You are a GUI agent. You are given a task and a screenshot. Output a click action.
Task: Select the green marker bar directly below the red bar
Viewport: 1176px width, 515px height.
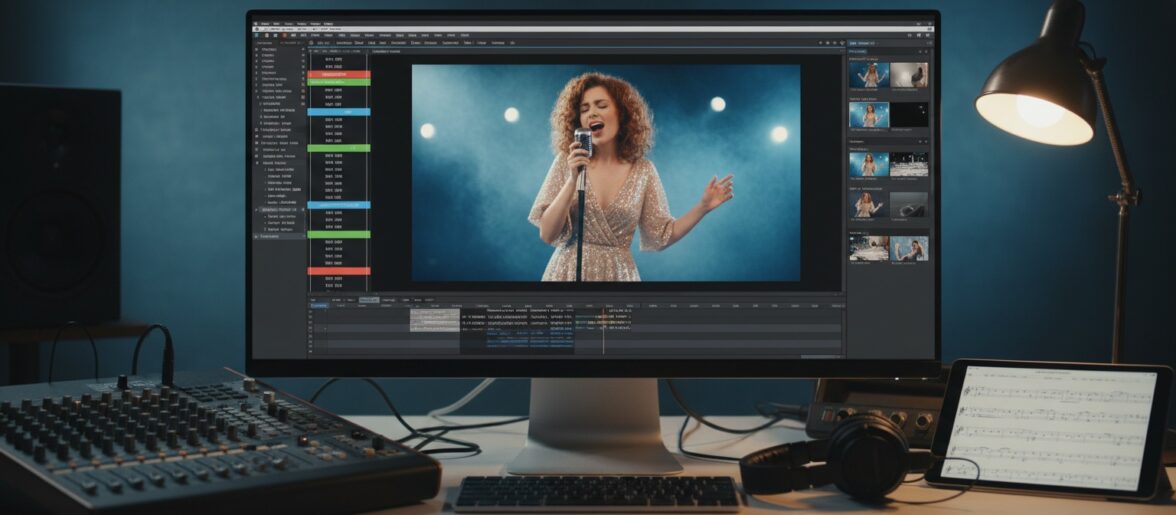point(339,82)
